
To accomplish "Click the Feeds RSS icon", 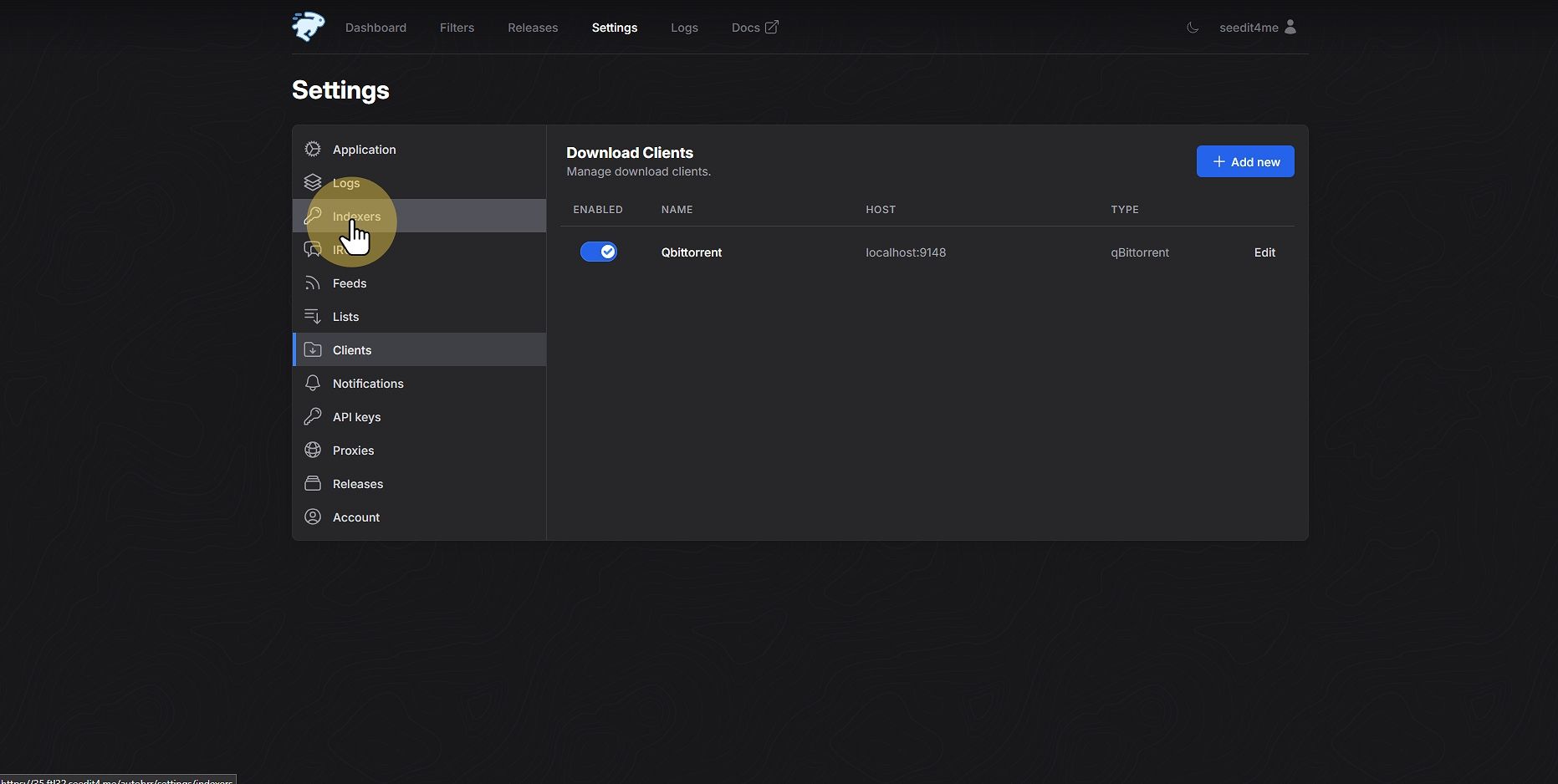I will click(313, 283).
